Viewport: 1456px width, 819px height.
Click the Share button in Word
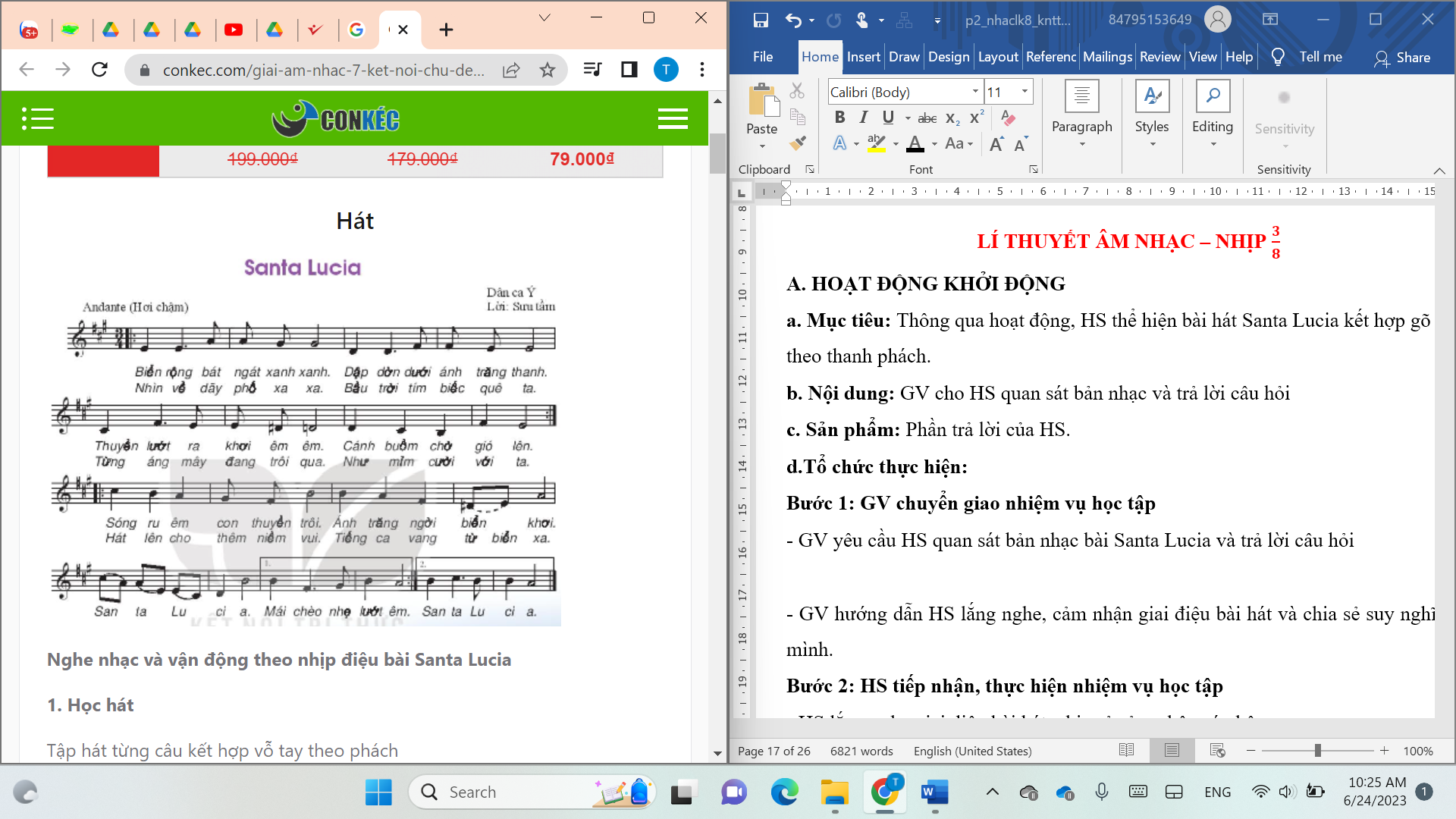coord(1402,58)
